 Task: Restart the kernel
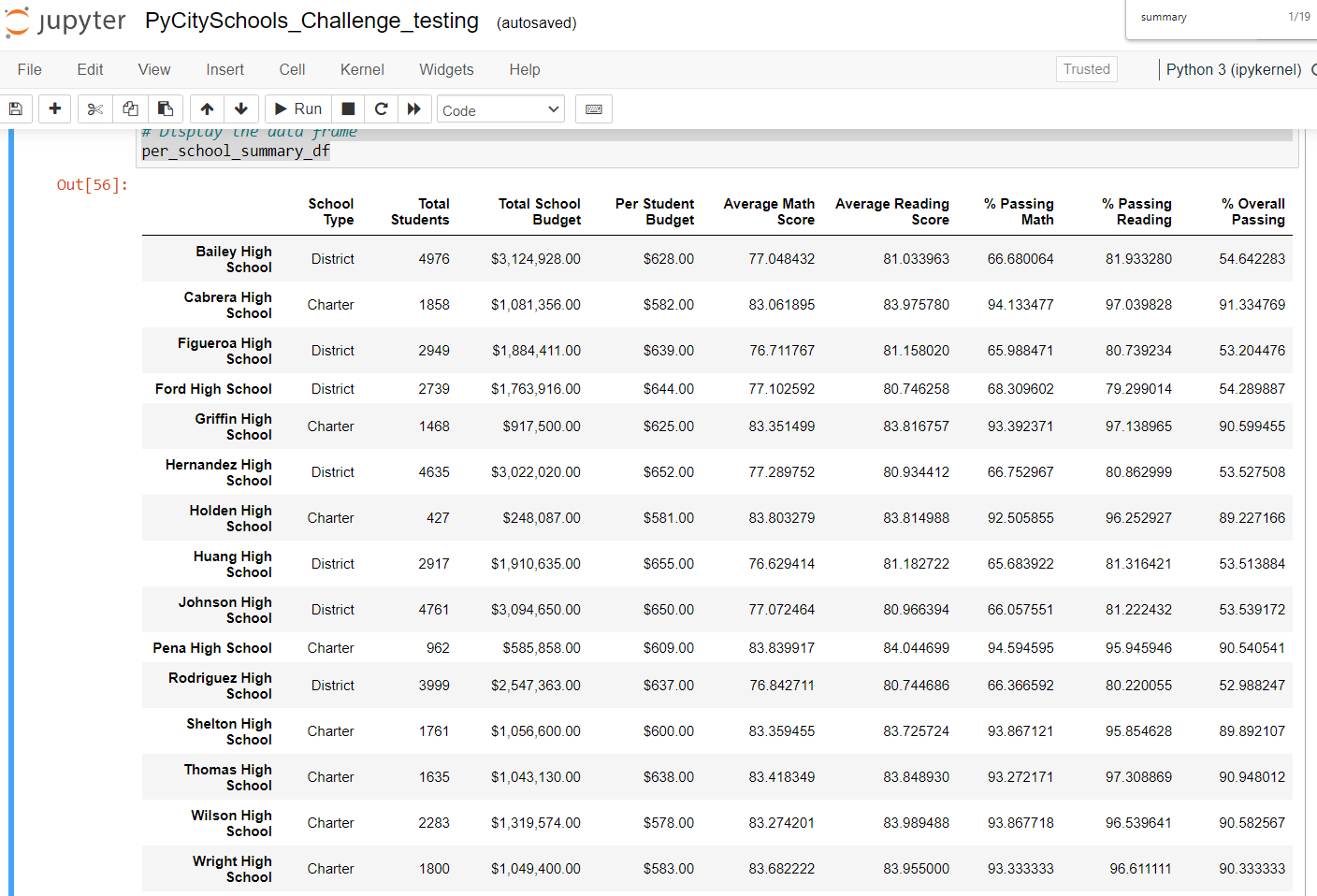[x=382, y=109]
